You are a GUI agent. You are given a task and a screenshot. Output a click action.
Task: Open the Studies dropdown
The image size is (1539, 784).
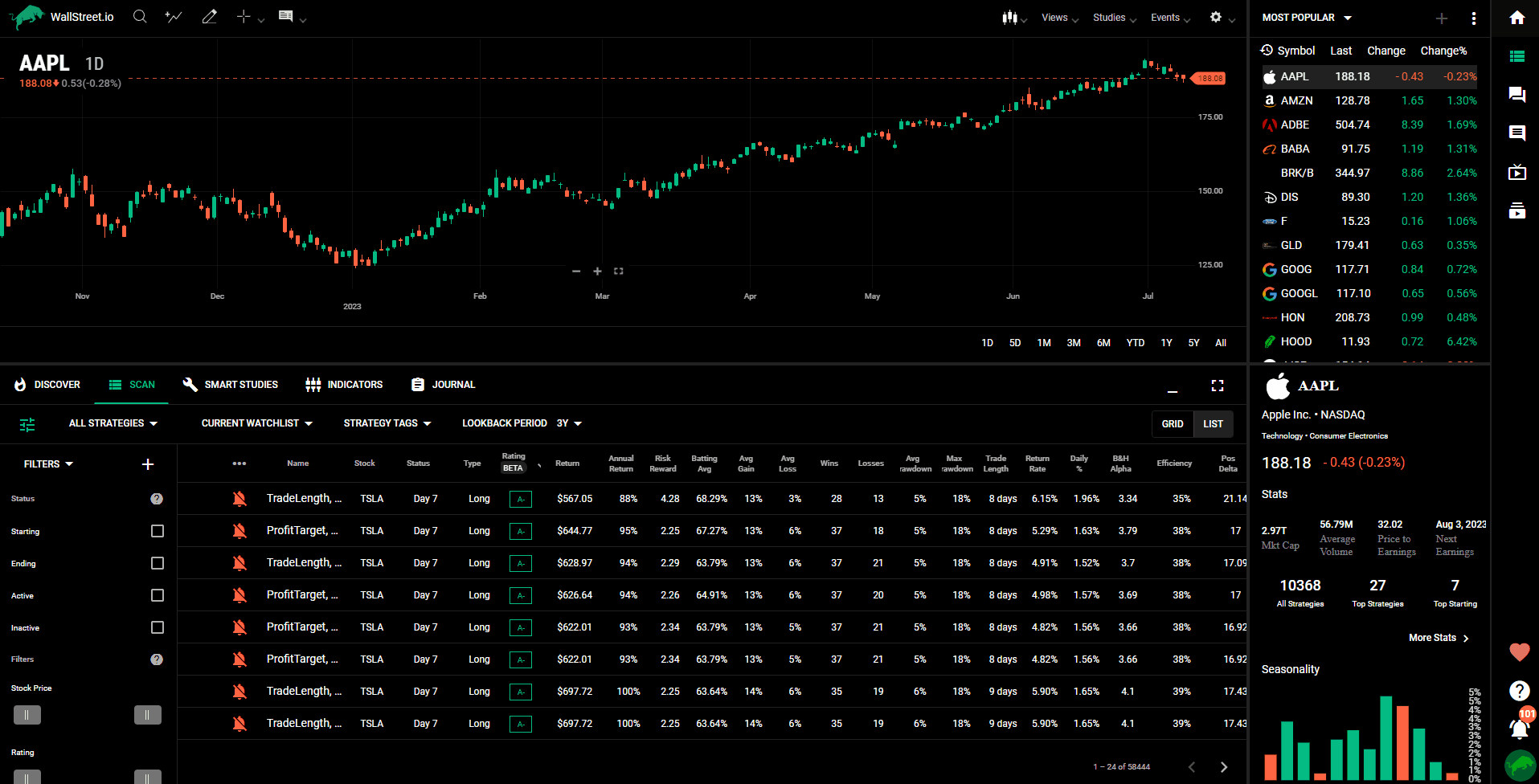(x=1115, y=18)
